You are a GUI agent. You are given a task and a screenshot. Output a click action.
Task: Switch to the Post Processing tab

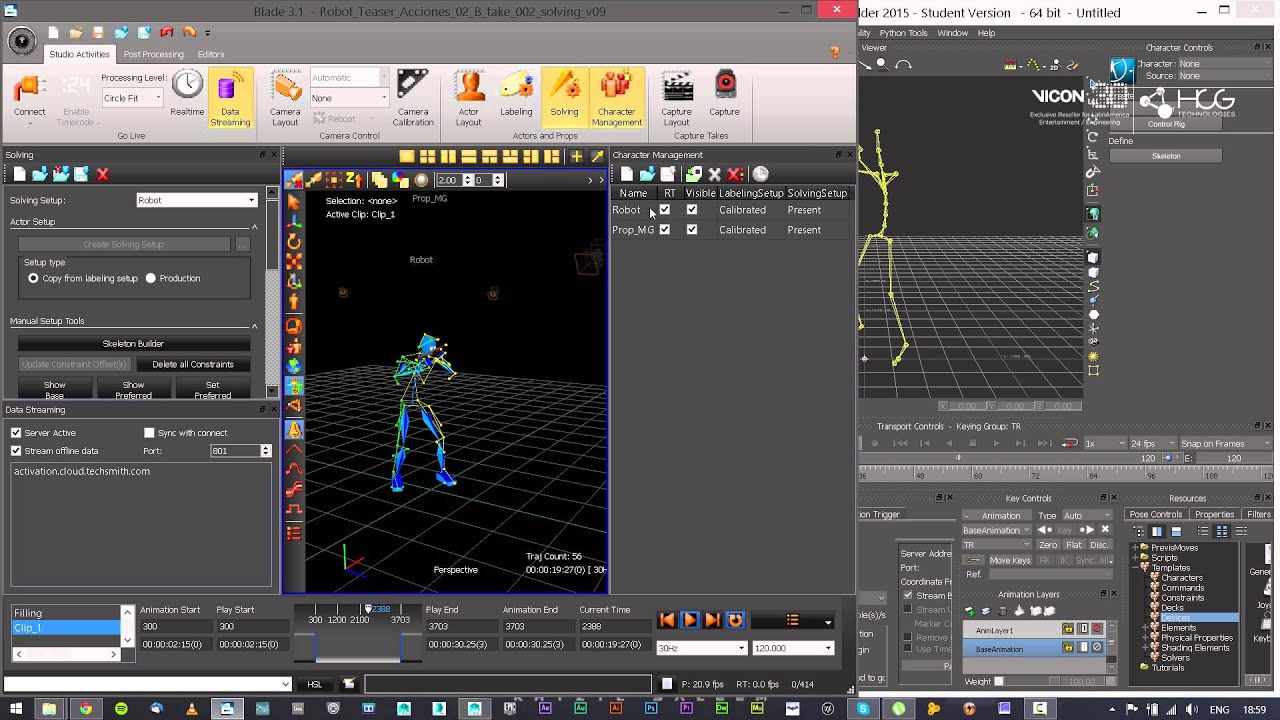coord(154,54)
